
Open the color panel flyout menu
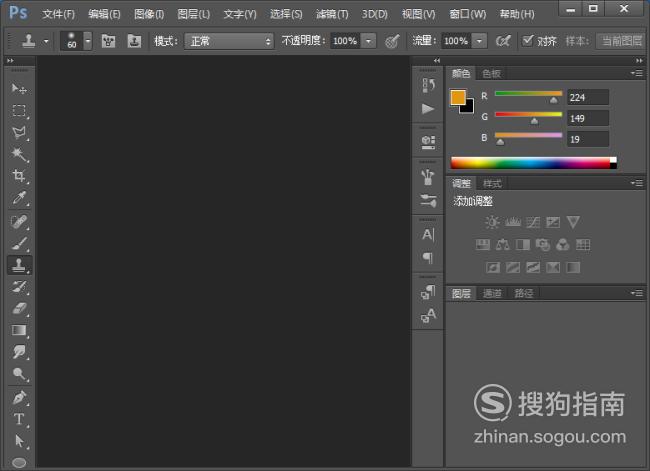(x=637, y=73)
